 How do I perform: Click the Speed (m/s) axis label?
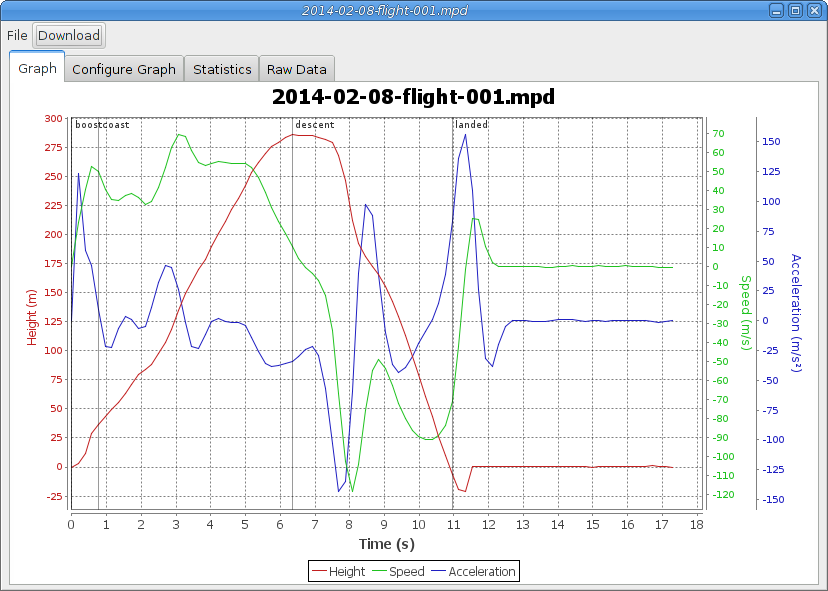pos(745,312)
